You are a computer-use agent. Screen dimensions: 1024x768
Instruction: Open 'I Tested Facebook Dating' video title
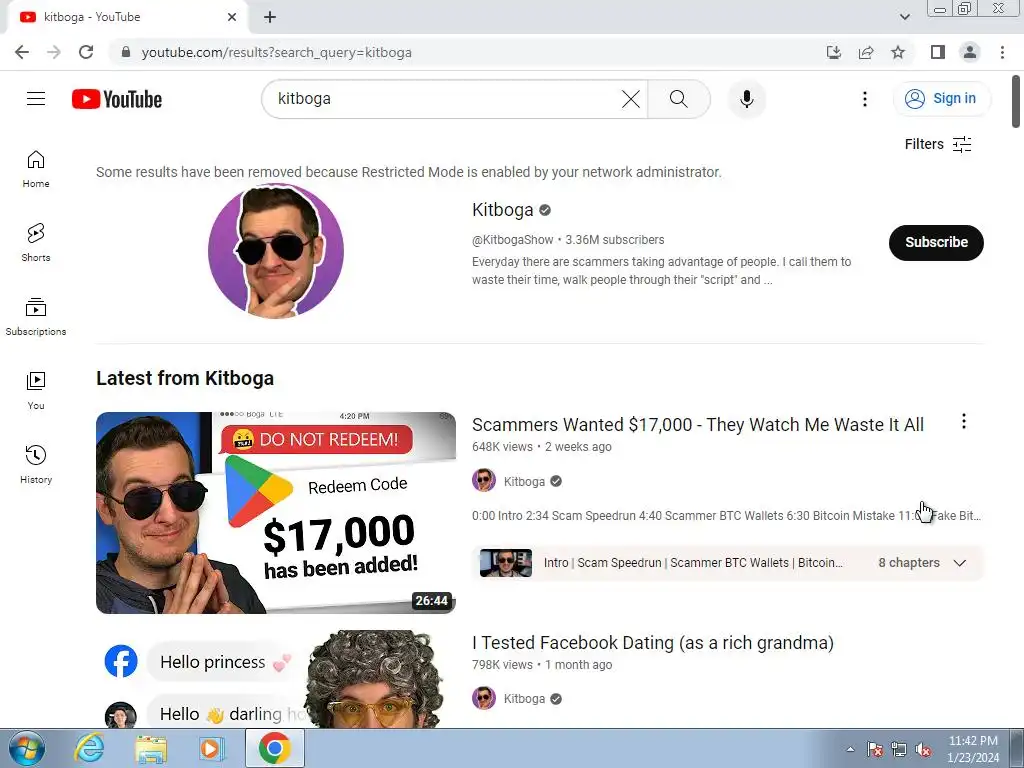652,643
